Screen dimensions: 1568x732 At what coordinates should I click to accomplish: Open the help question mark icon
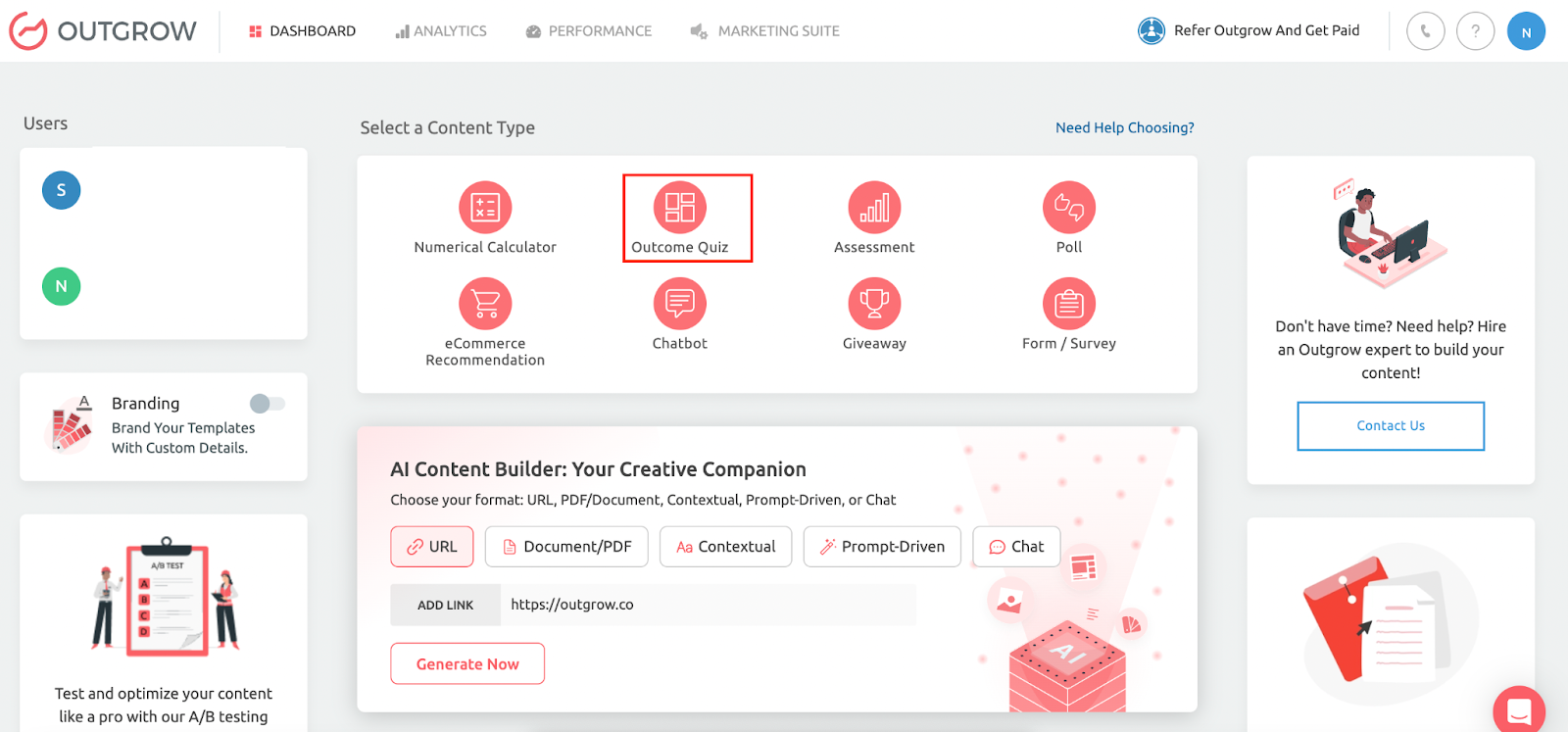[1475, 31]
